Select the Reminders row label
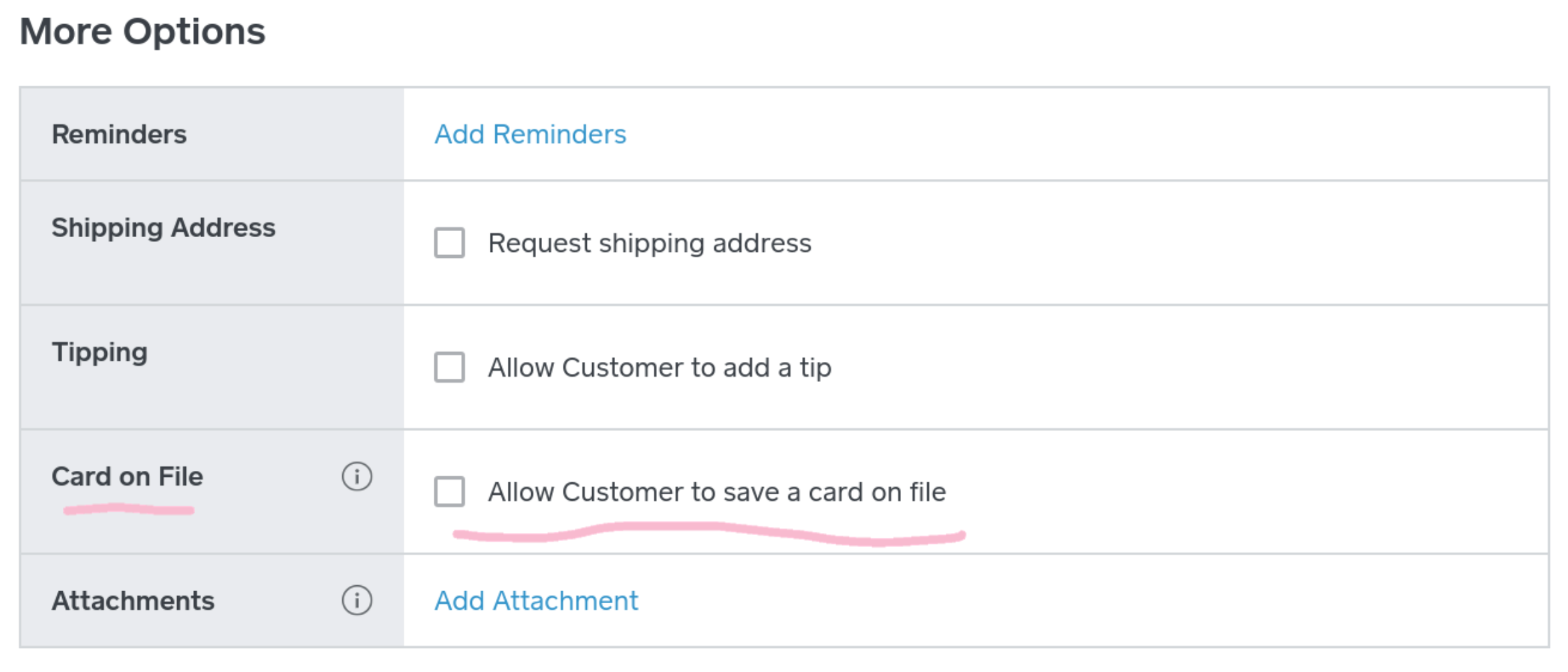This screenshot has height=672, width=1568. 119,134
